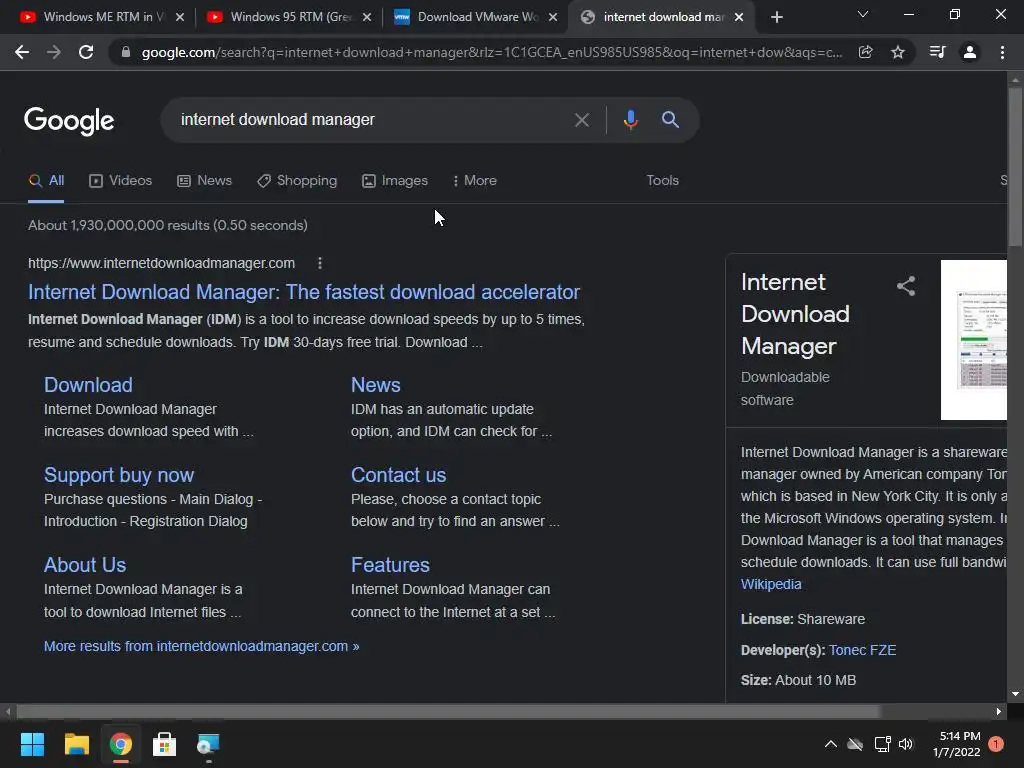
Task: Open options for the internetdownloadmanager.com result
Action: coord(319,263)
